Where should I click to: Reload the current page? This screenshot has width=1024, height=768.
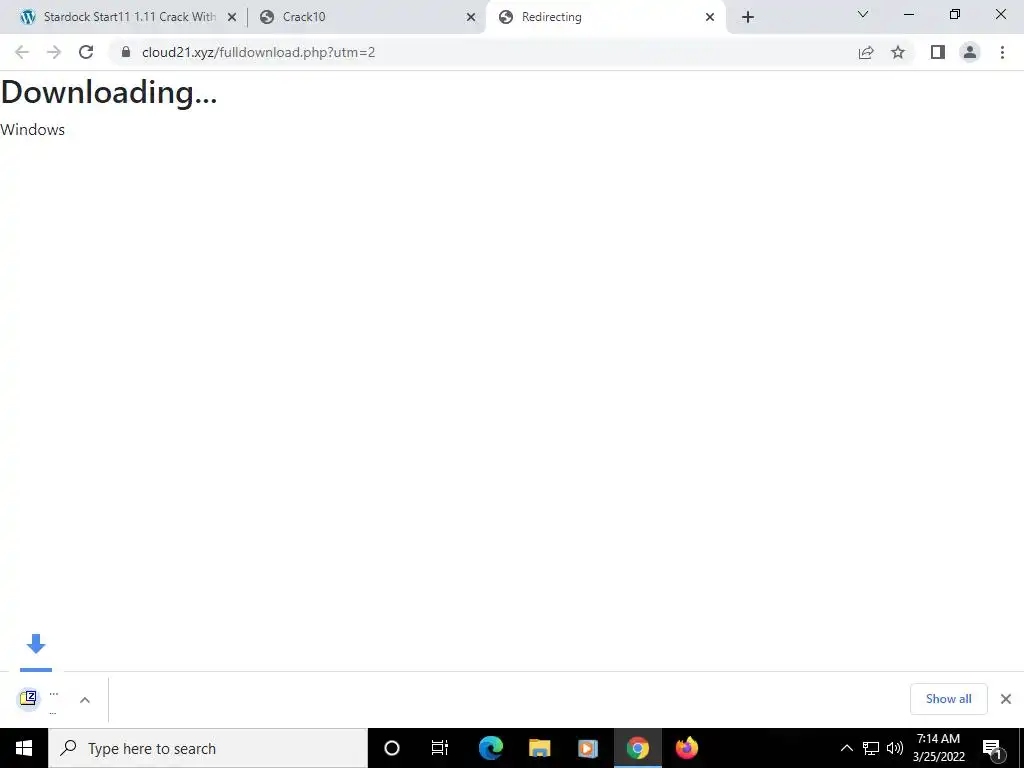tap(86, 52)
